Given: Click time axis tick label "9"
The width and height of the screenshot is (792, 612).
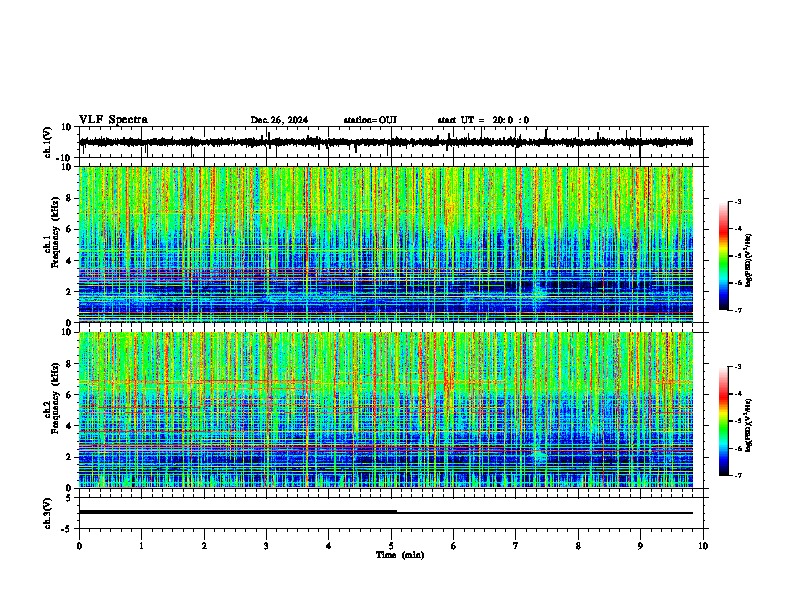Looking at the screenshot, I should (x=640, y=546).
